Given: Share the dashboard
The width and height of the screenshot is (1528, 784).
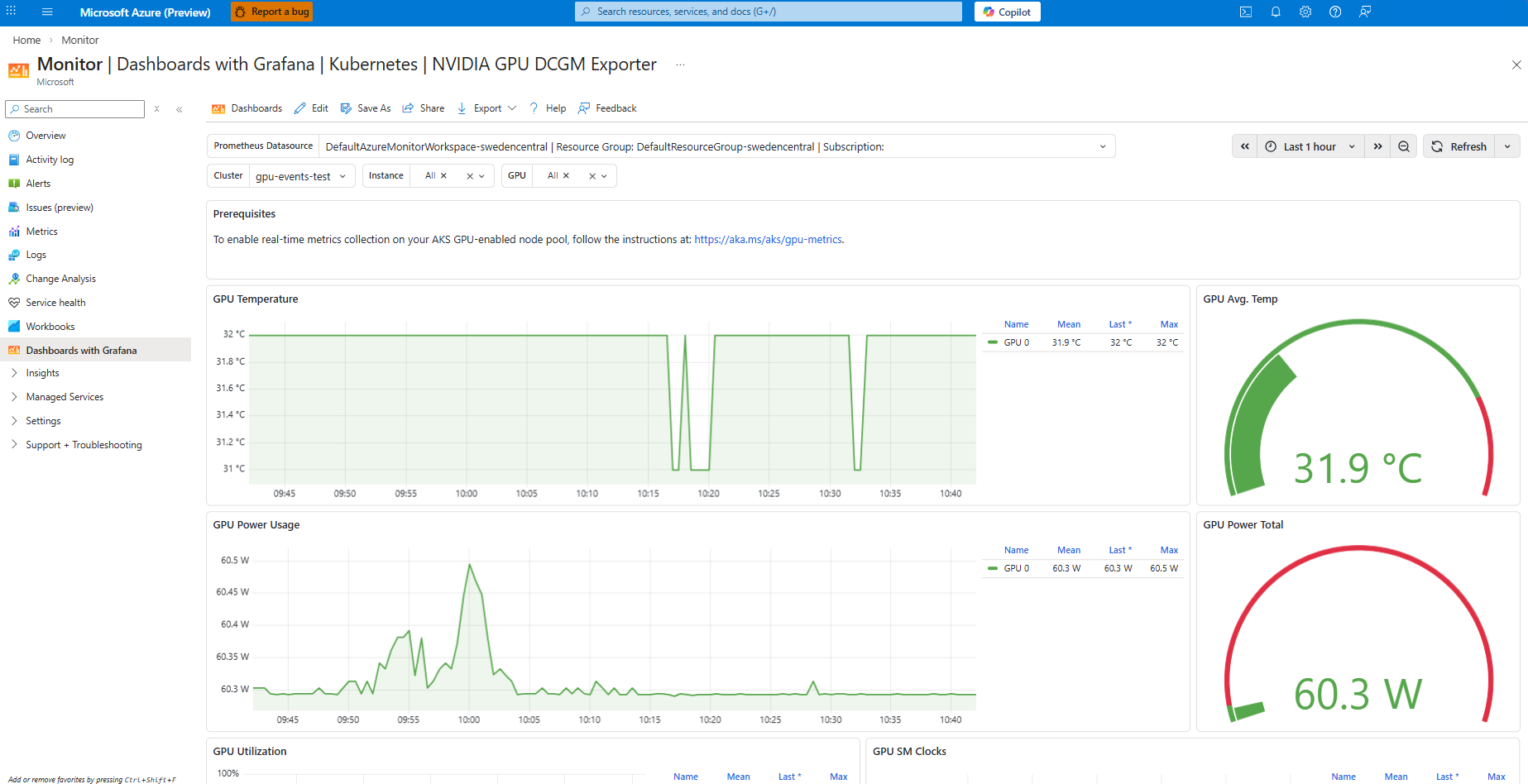Looking at the screenshot, I should coord(424,108).
